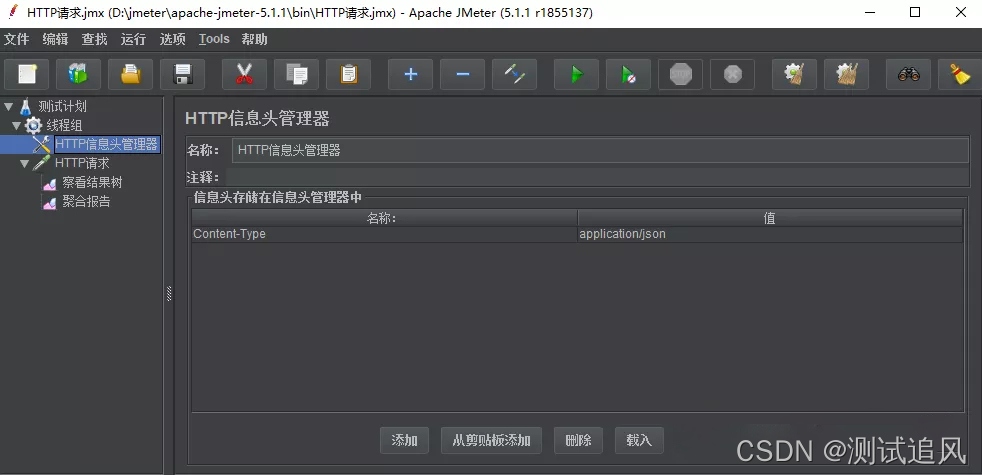Viewport: 982px width, 475px height.
Task: Click the 线程组 gear icon
Action: [x=34, y=125]
